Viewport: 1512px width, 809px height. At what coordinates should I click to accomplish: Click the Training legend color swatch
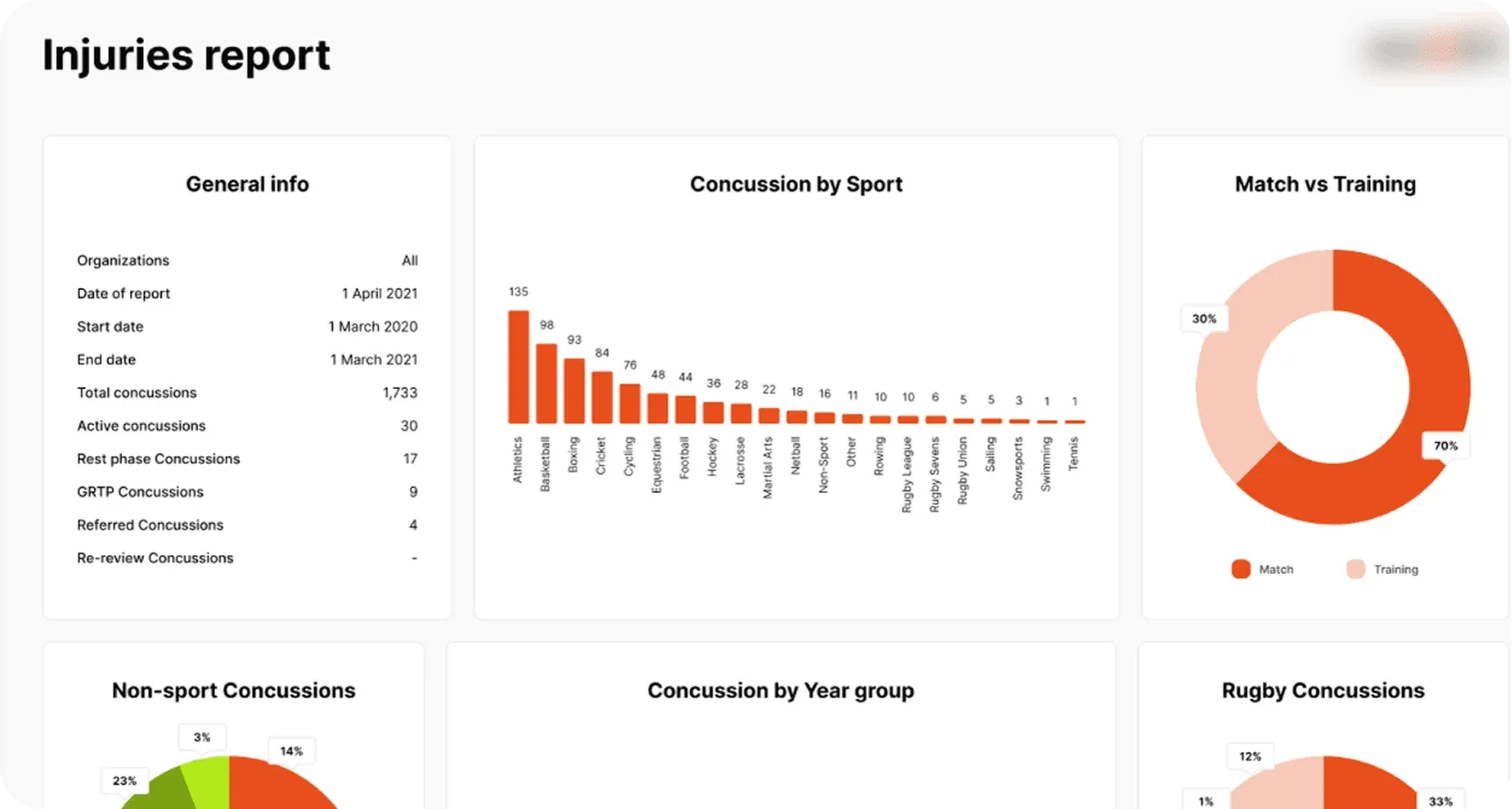(x=1355, y=569)
